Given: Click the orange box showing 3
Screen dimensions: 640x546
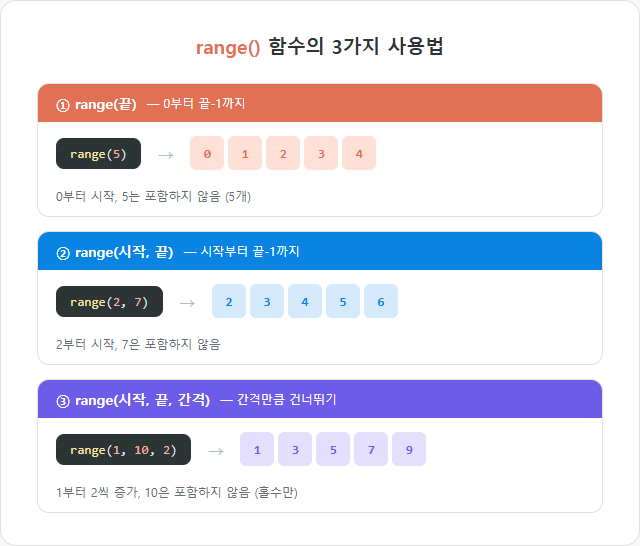Looking at the screenshot, I should coord(321,153).
